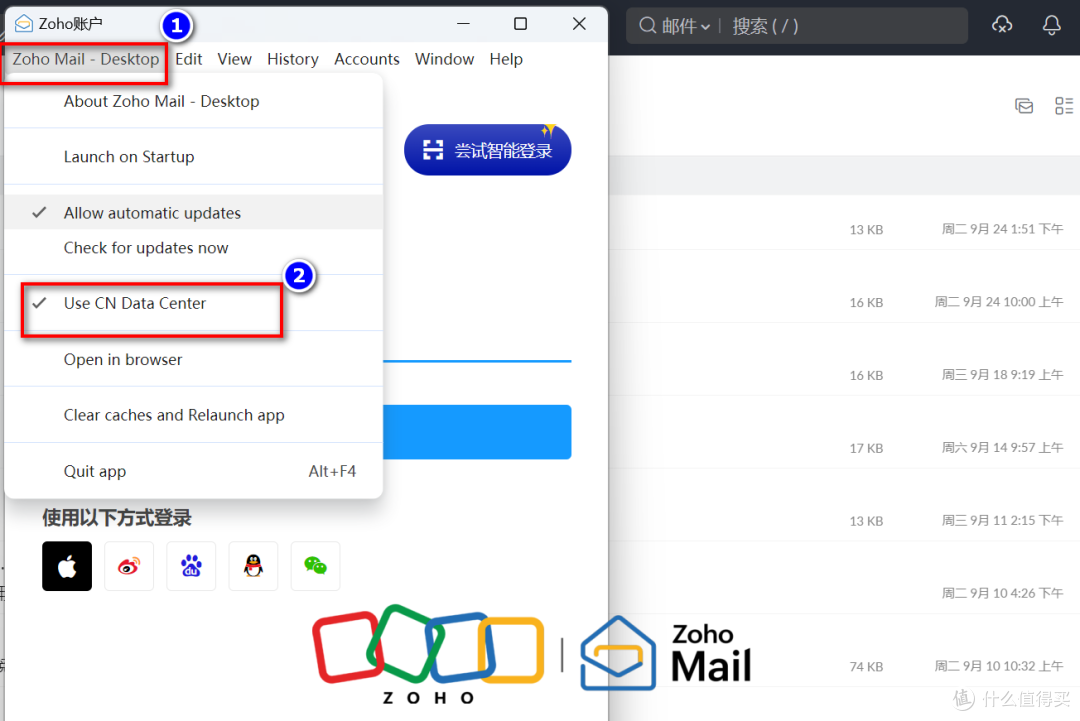Open the Zoho Mail - Desktop menu
This screenshot has height=721, width=1080.
point(85,59)
